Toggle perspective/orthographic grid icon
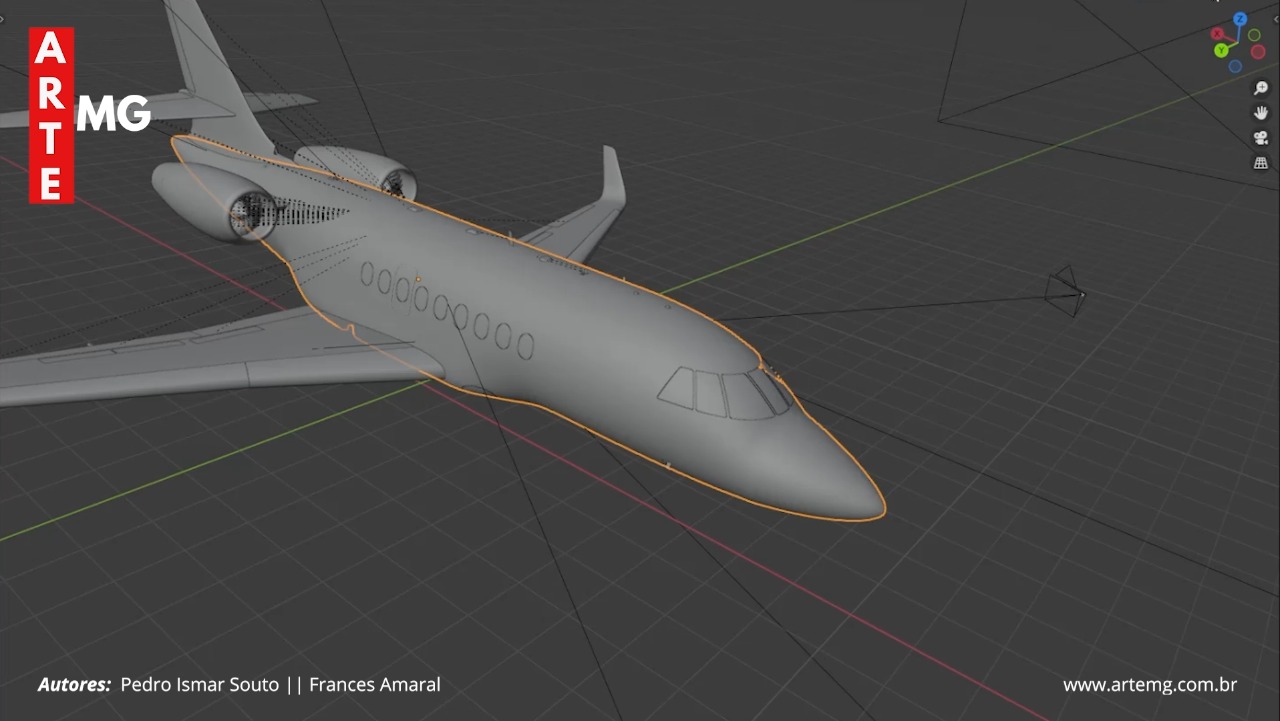Screen dimensions: 1280x721 (x=1261, y=163)
